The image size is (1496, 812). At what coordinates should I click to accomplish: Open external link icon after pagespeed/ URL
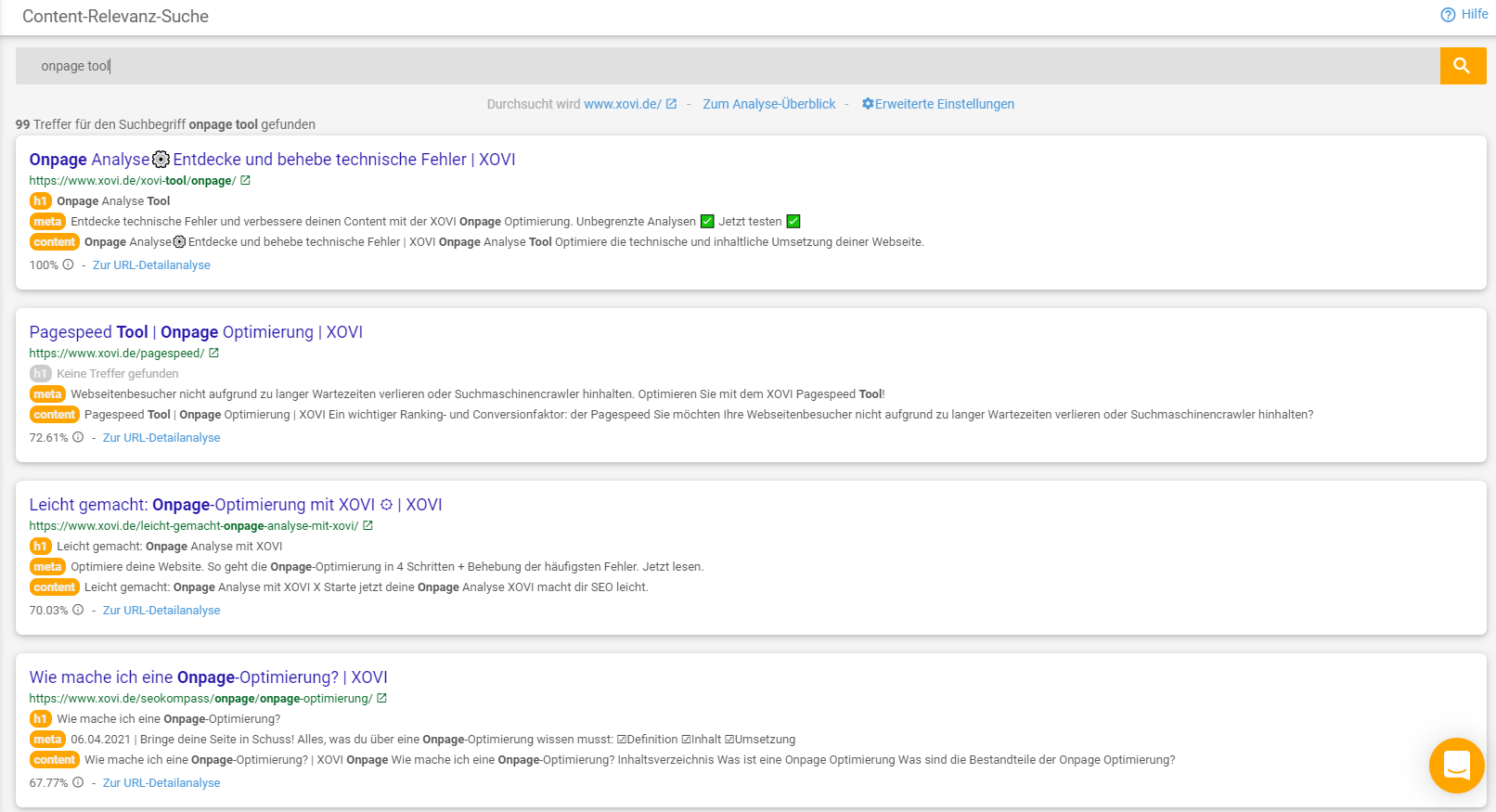point(213,354)
